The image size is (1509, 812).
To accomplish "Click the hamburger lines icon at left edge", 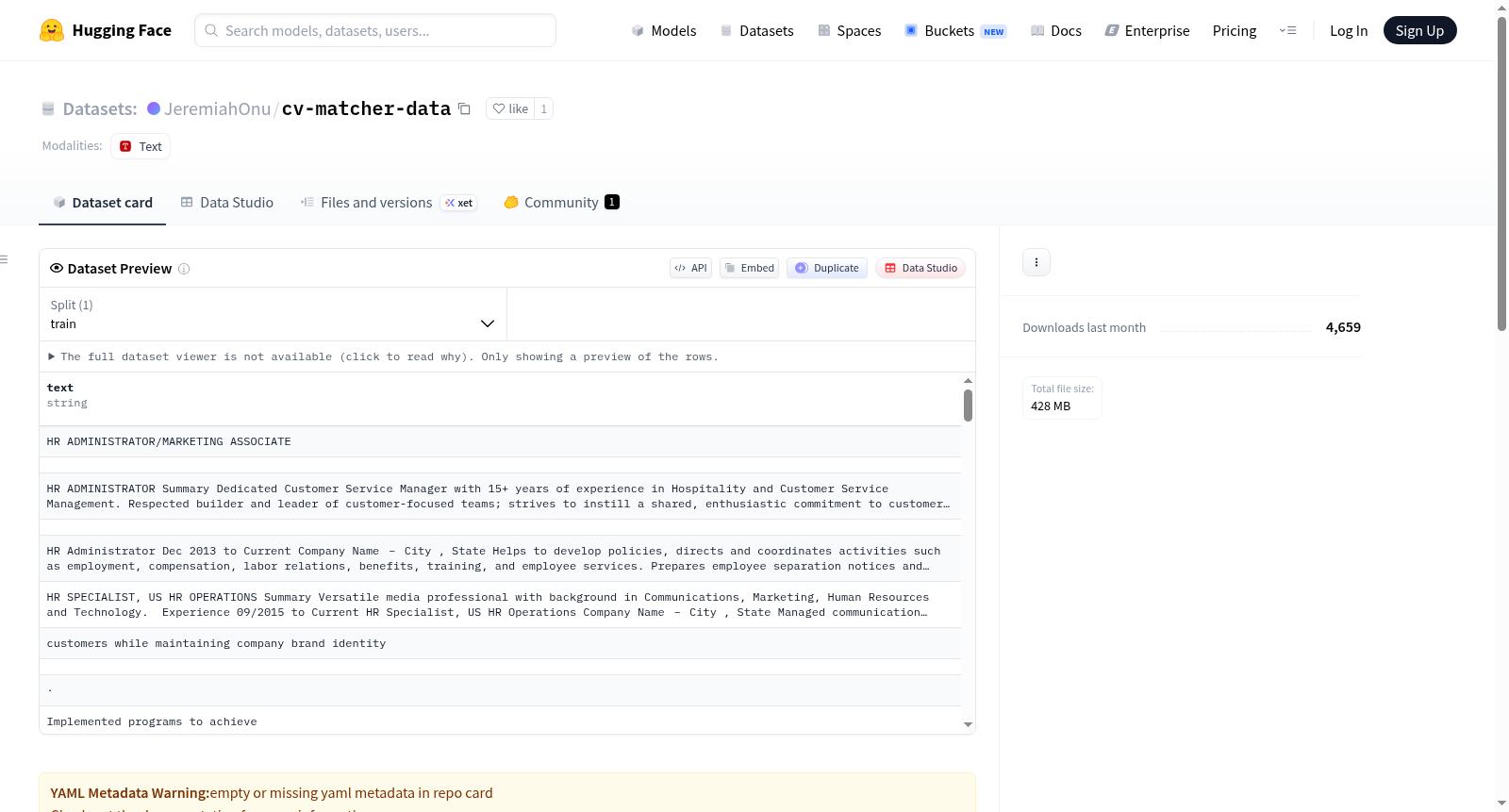I will coord(4,259).
